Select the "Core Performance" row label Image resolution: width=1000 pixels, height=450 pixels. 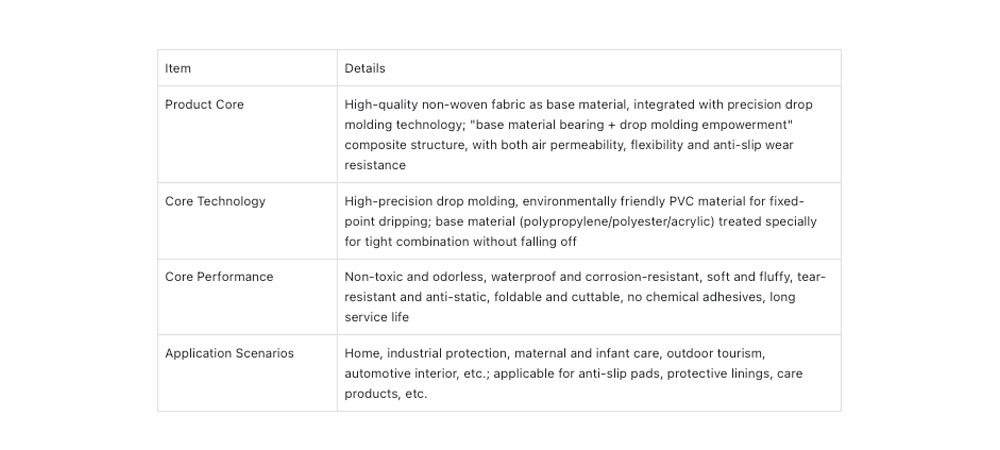click(x=219, y=277)
